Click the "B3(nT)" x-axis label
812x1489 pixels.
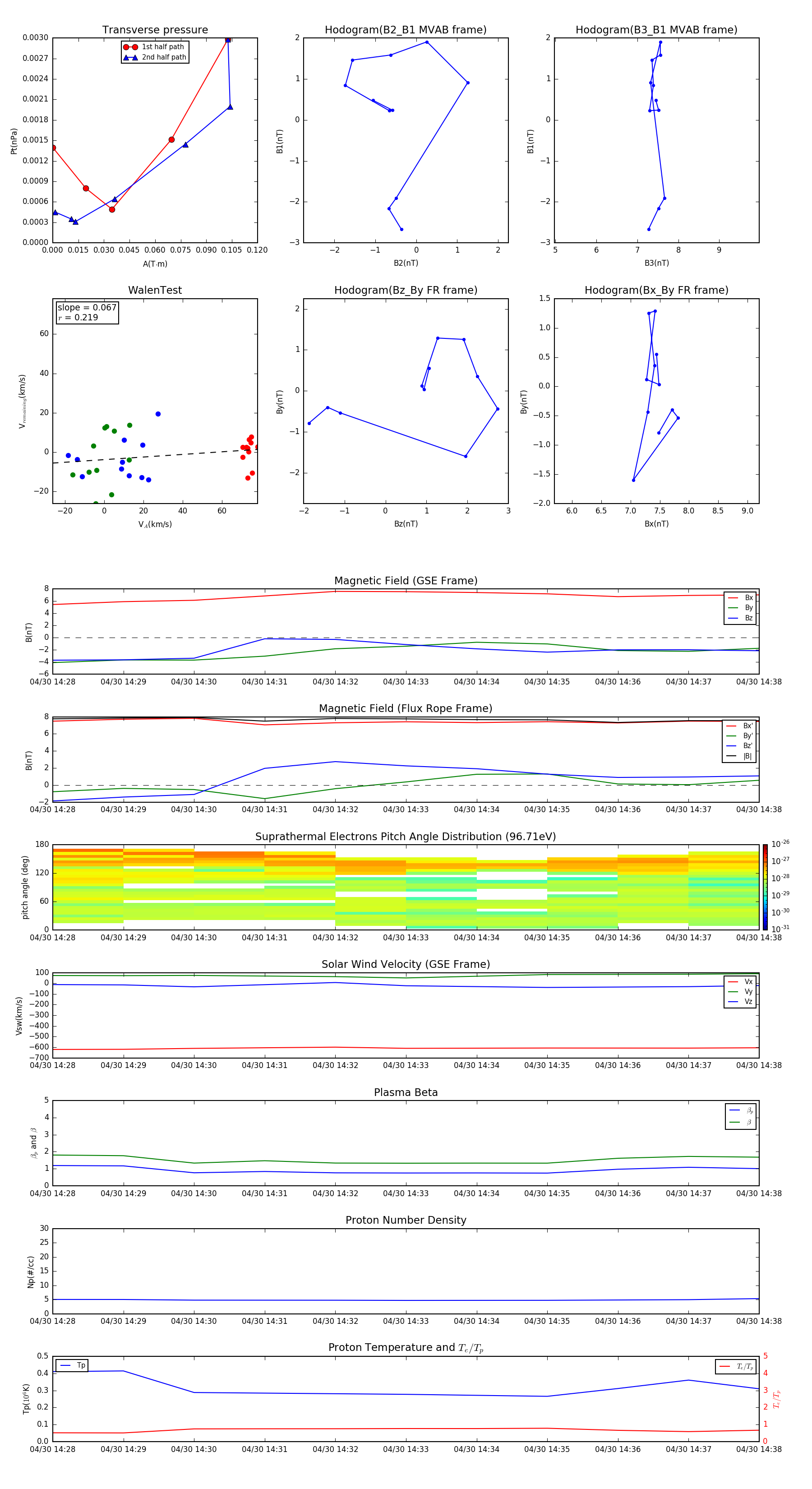pos(656,263)
